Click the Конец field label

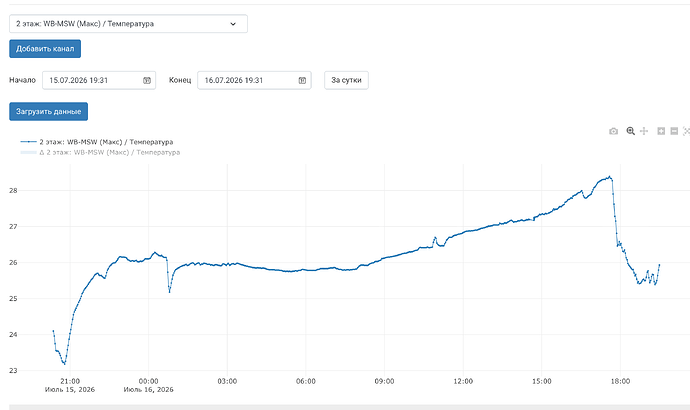[180, 80]
